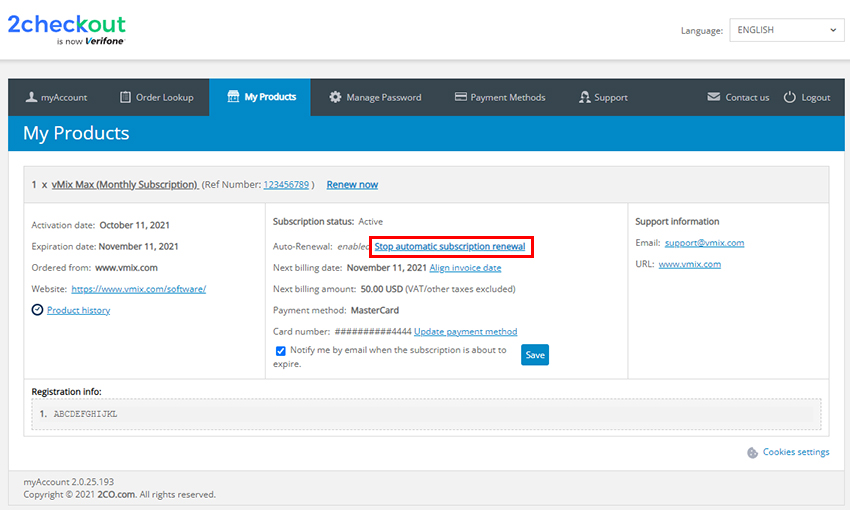Click the Expiration date November 11, 2021
The height and width of the screenshot is (510, 850).
(x=138, y=247)
